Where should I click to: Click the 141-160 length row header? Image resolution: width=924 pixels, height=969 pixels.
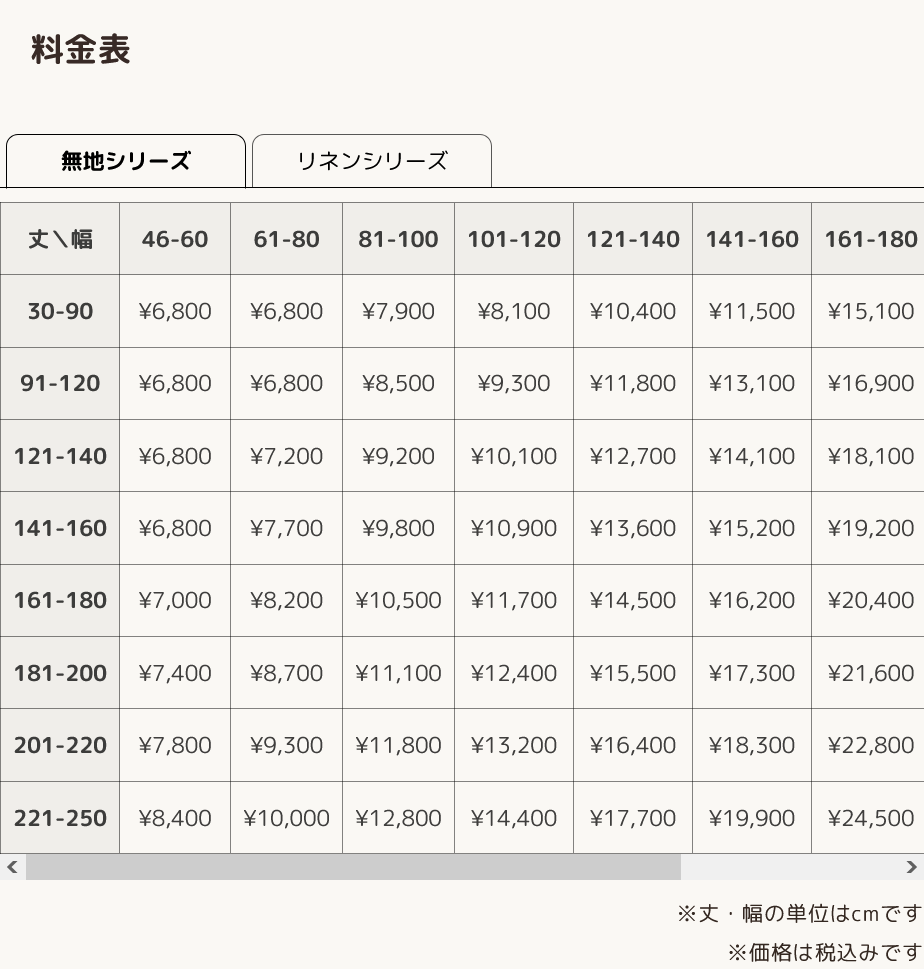tap(60, 528)
